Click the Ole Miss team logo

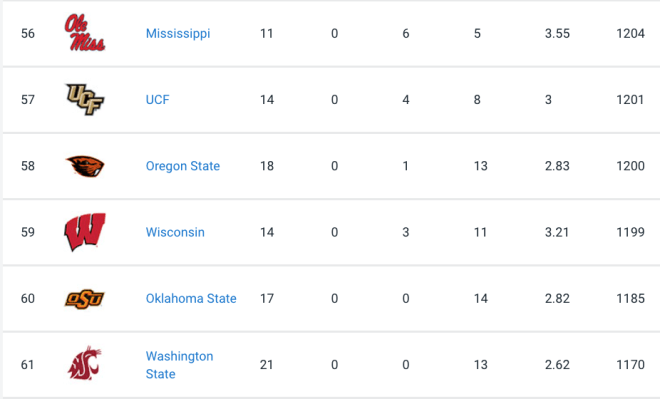85,33
